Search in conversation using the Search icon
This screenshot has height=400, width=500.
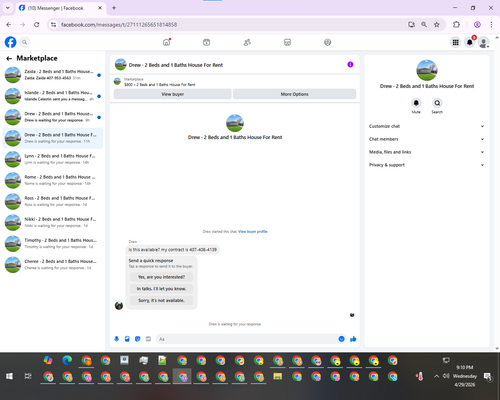point(437,103)
